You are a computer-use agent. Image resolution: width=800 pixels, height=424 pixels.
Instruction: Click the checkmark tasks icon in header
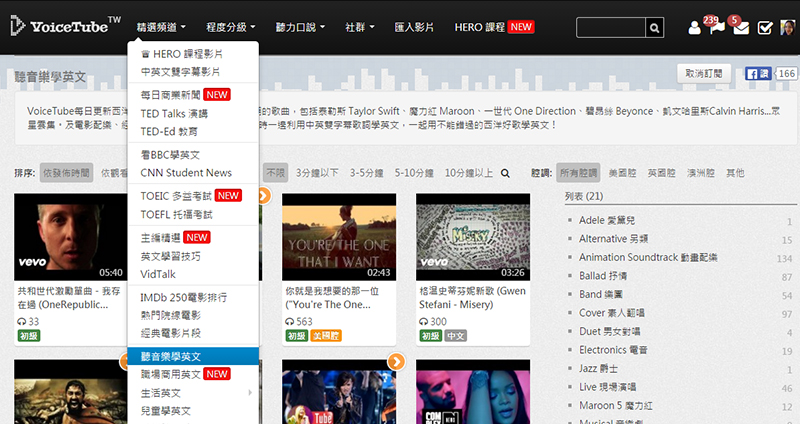point(765,28)
